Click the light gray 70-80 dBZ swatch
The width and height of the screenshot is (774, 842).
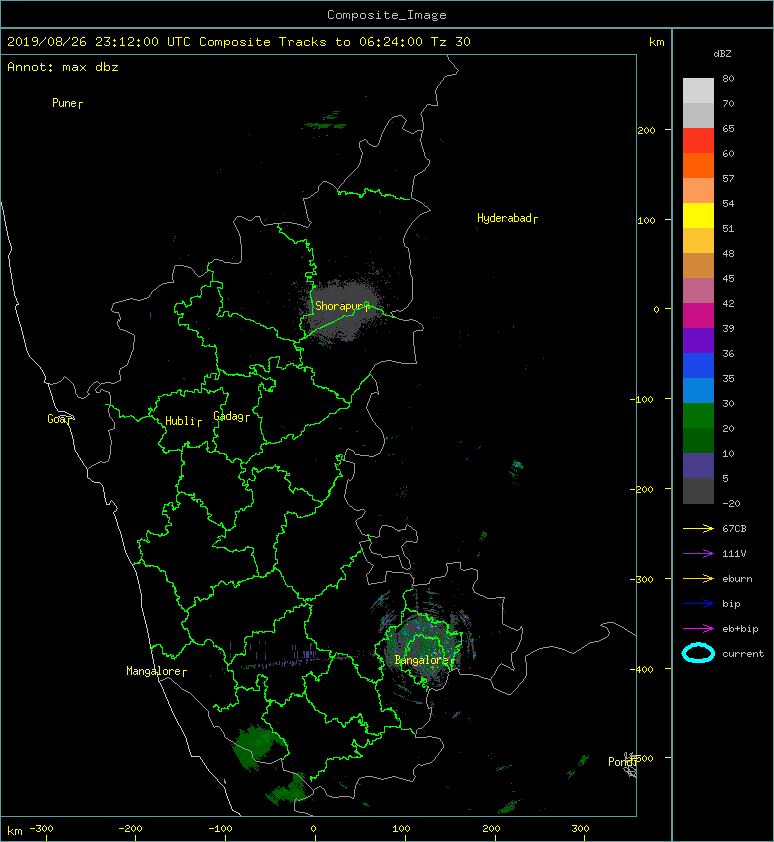tap(698, 91)
